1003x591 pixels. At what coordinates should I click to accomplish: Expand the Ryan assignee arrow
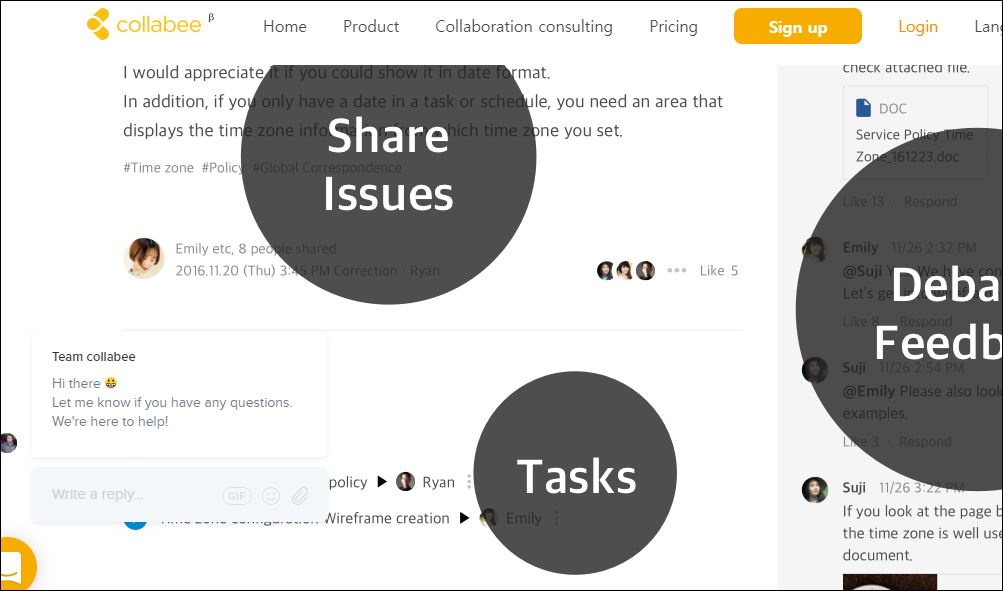[382, 482]
